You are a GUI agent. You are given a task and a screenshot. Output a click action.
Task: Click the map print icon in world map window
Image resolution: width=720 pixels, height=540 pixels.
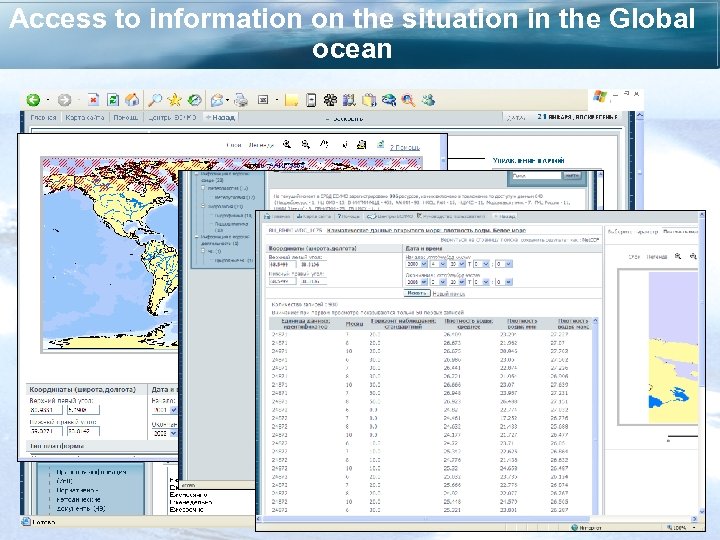point(362,145)
